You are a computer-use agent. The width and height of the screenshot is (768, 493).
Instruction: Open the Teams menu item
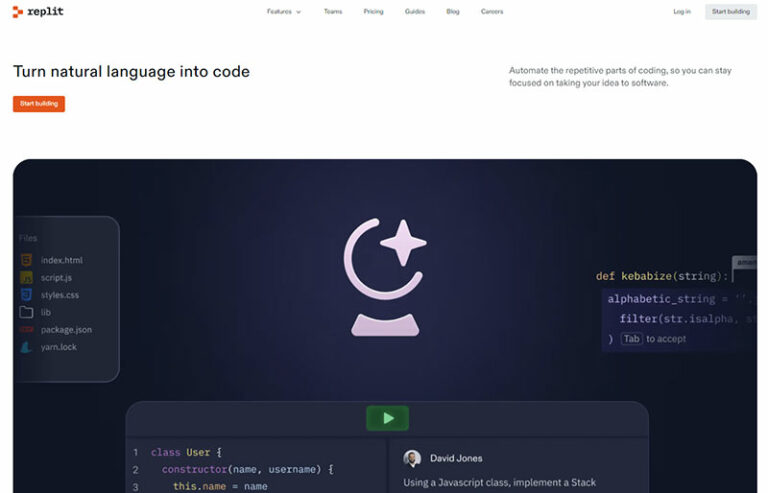333,11
